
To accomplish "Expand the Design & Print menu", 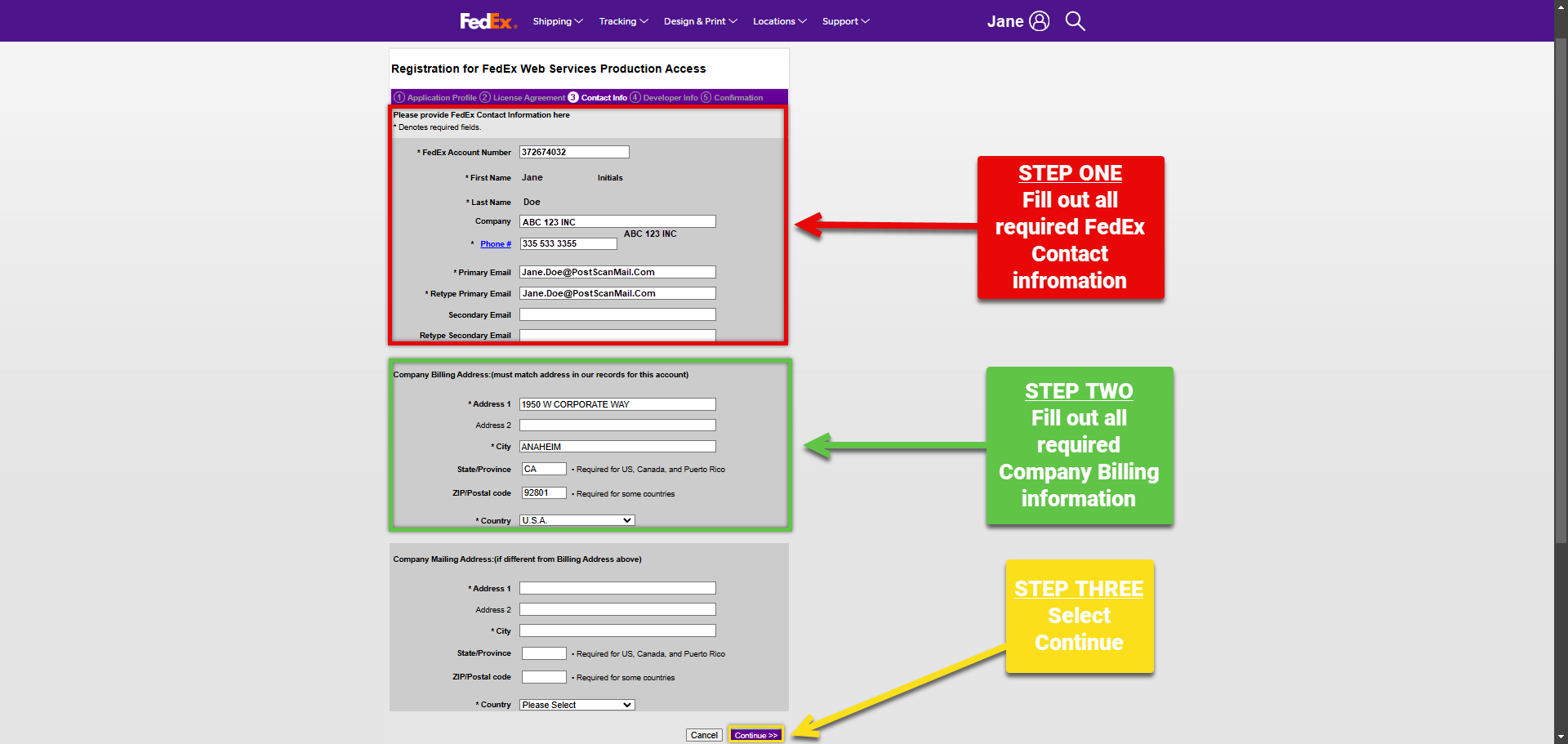I will pos(700,21).
